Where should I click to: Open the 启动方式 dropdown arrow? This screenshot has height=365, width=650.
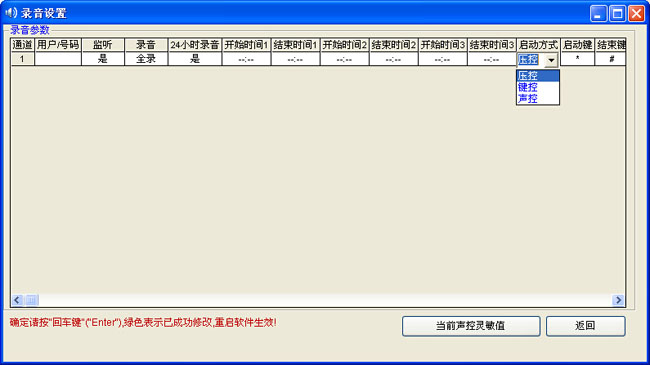click(551, 60)
